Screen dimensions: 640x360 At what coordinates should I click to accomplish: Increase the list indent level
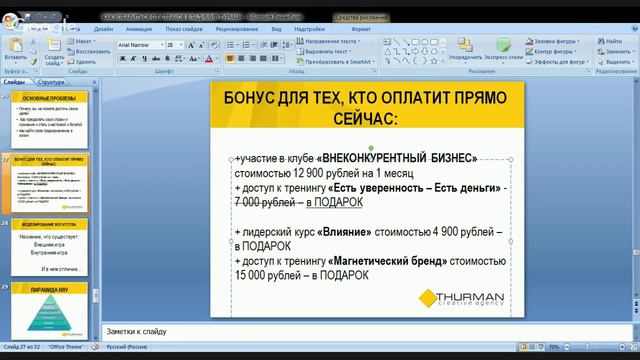pos(274,45)
